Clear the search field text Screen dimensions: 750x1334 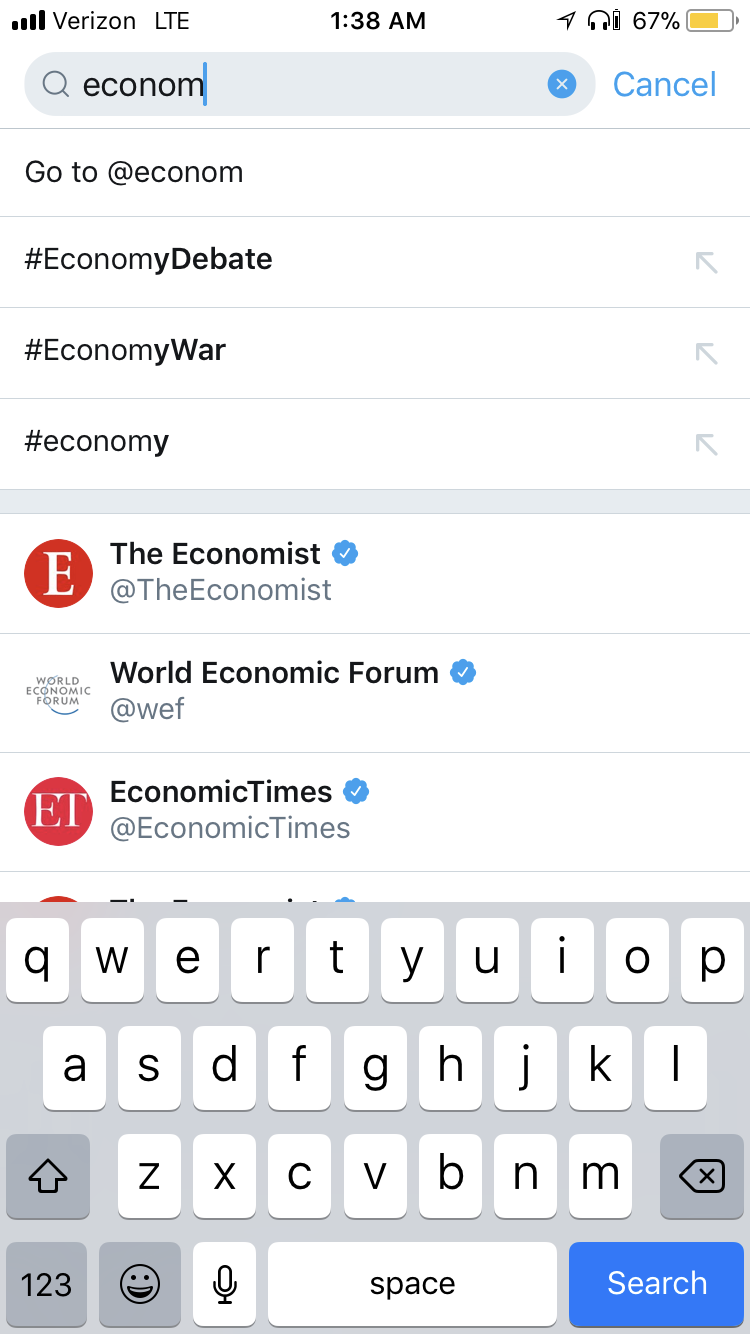562,85
